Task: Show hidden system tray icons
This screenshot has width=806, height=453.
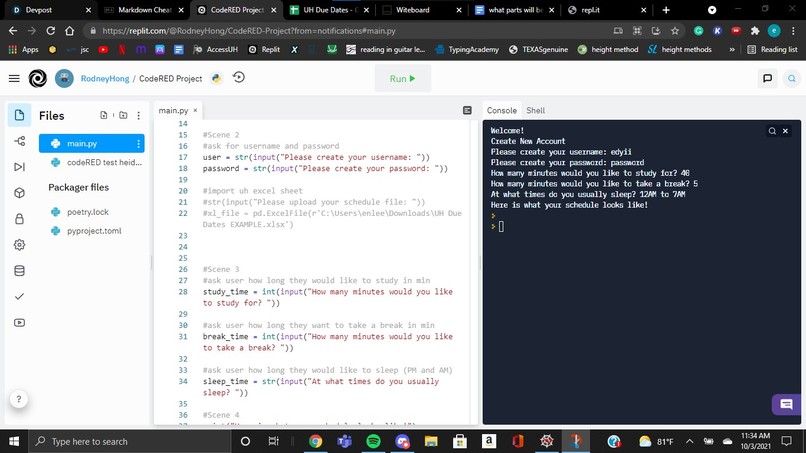Action: (689, 441)
